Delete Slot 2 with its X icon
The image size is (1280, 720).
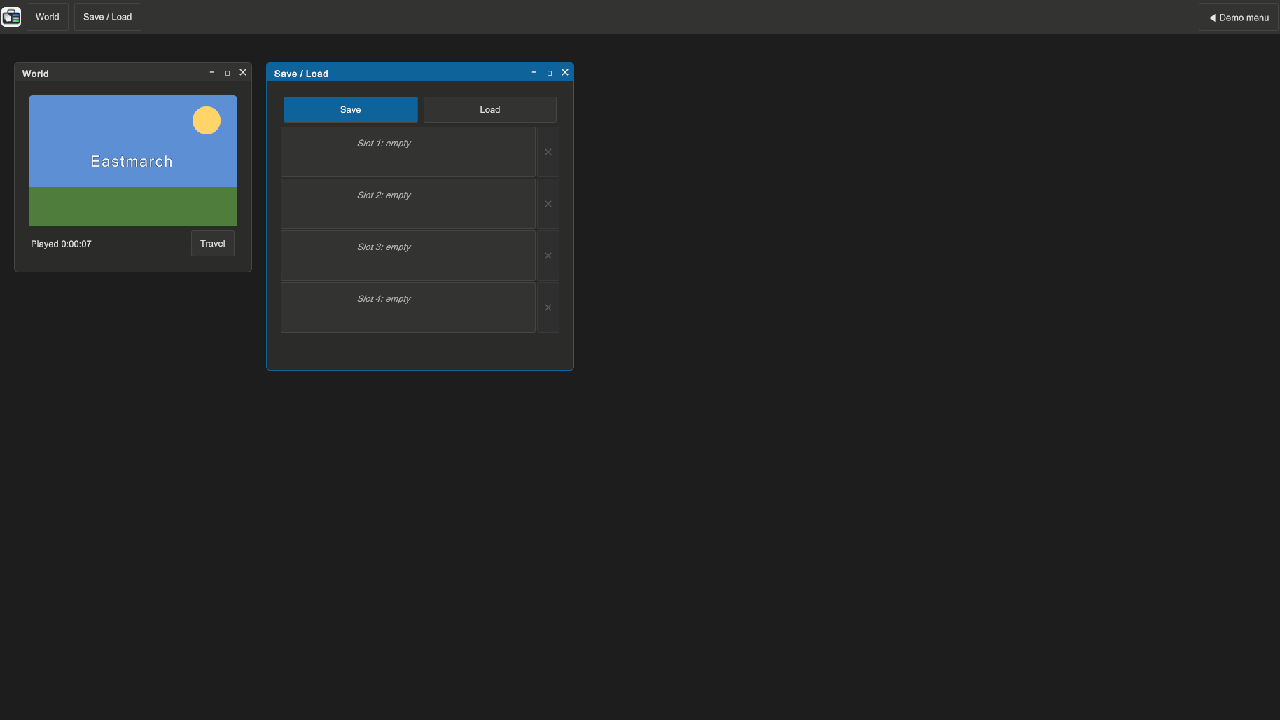point(548,204)
